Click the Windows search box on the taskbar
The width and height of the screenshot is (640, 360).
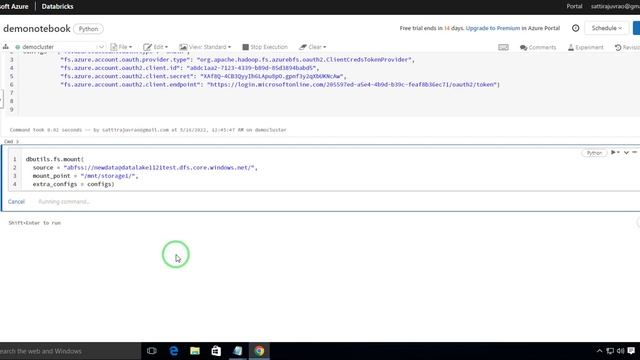[x=70, y=351]
